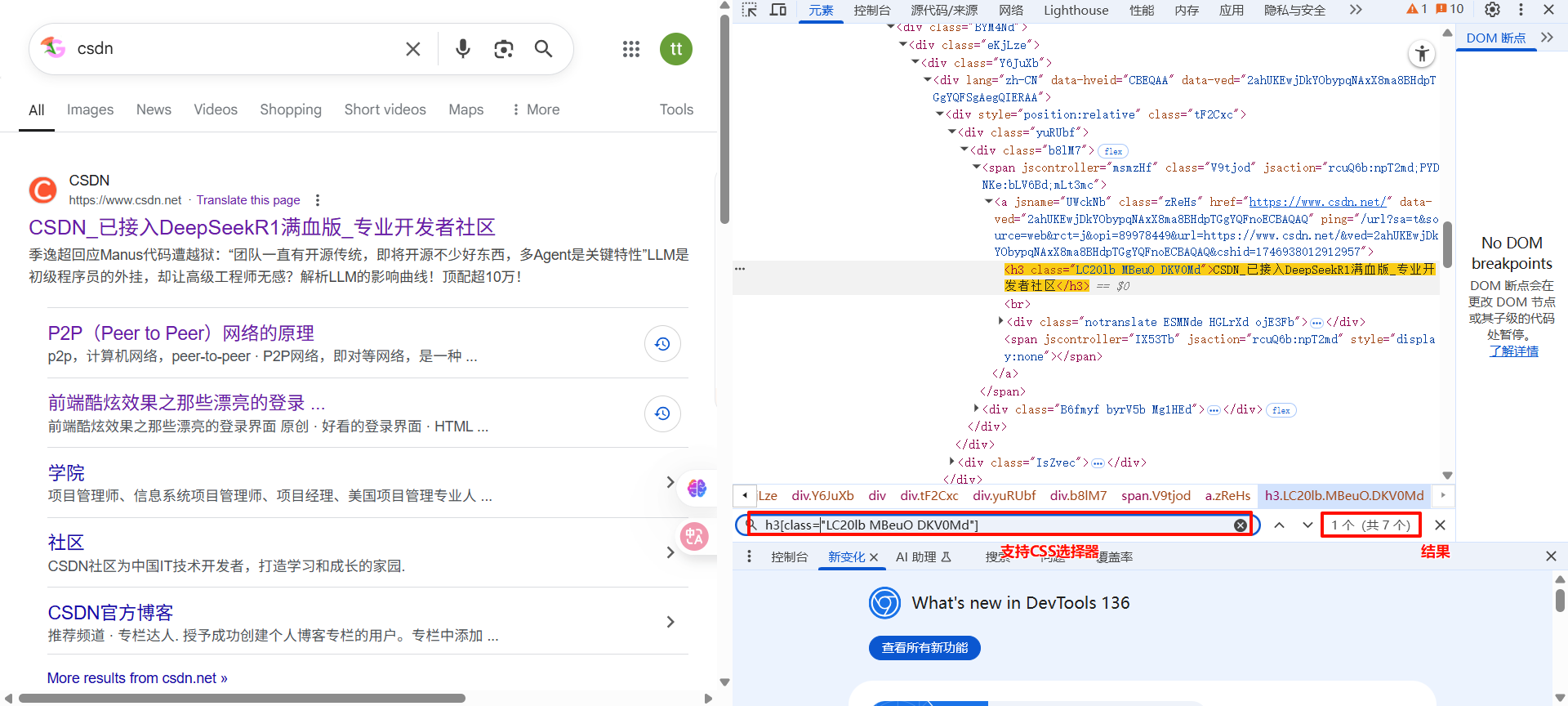Click the magnifier search button
Screen dimensions: 1568x706
click(543, 49)
